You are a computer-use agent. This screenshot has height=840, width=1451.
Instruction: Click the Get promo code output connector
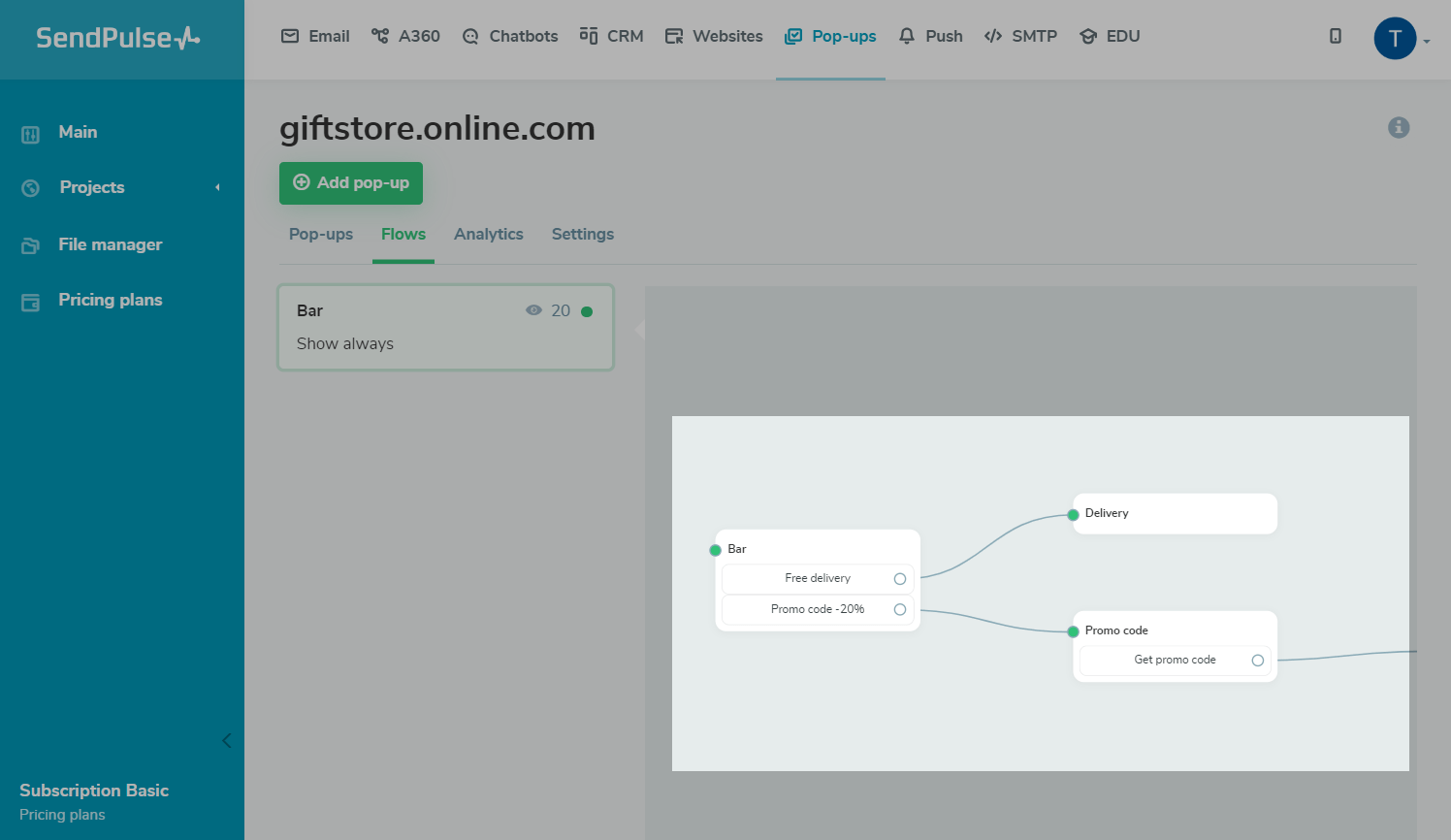click(x=1258, y=661)
